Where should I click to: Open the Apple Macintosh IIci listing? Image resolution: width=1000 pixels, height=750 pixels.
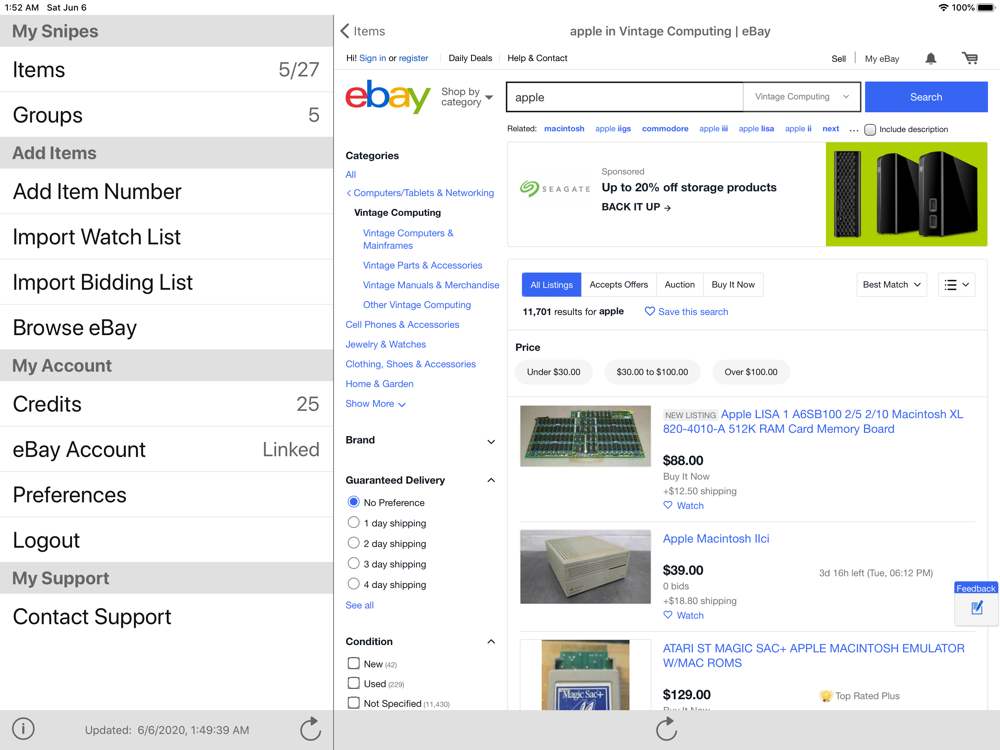(716, 539)
